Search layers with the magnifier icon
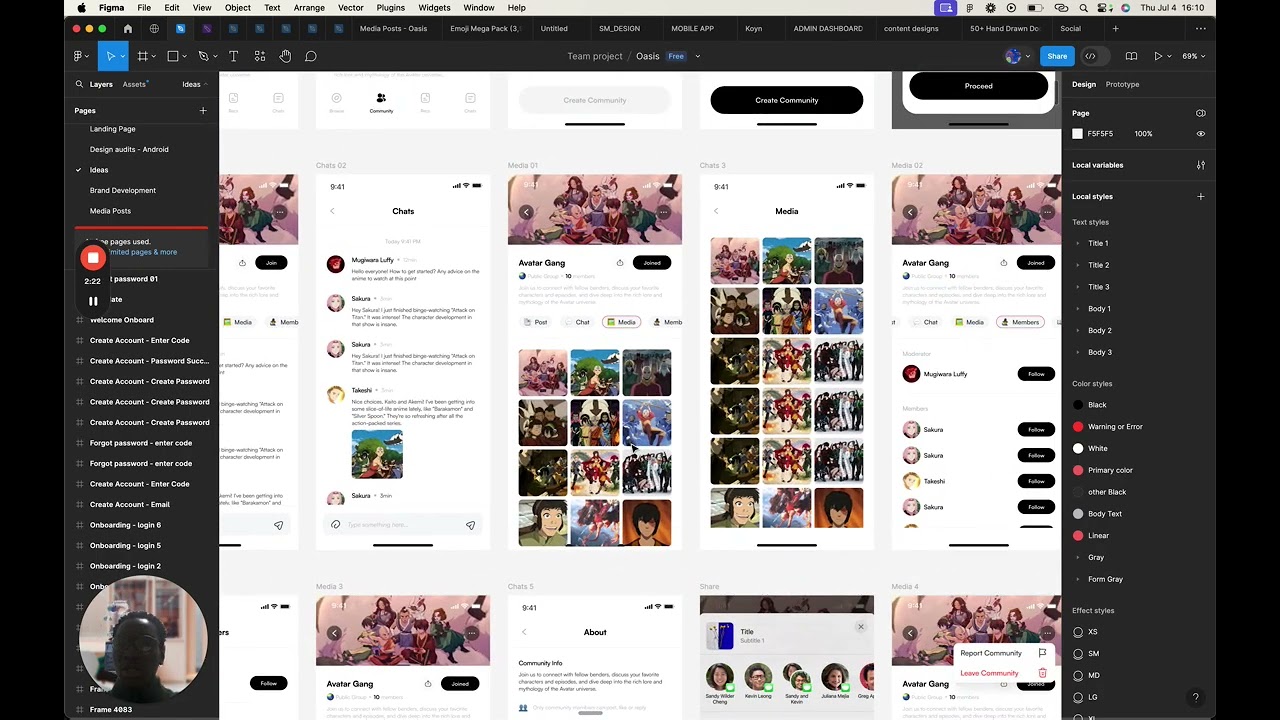The width and height of the screenshot is (1280, 720). pos(78,84)
